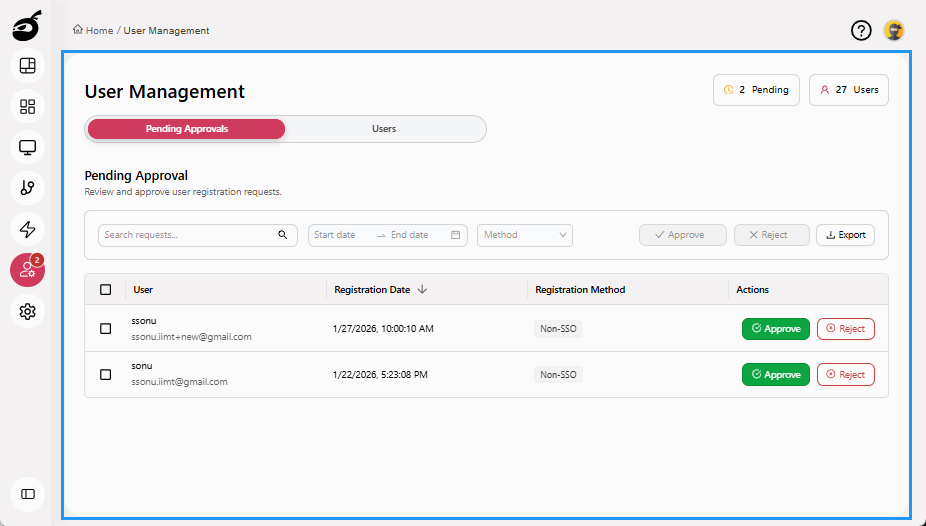Open the table layout icon in sidebar

(x=28, y=66)
